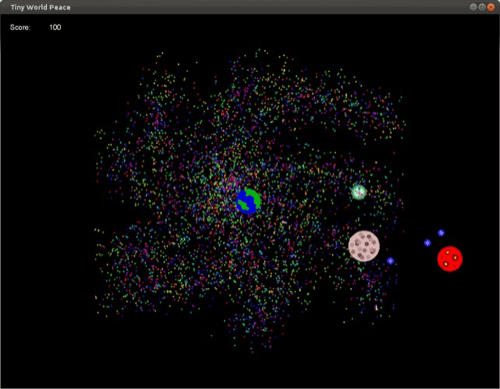
Task: Maximize the Tiny World Peace window
Action: 482,7
